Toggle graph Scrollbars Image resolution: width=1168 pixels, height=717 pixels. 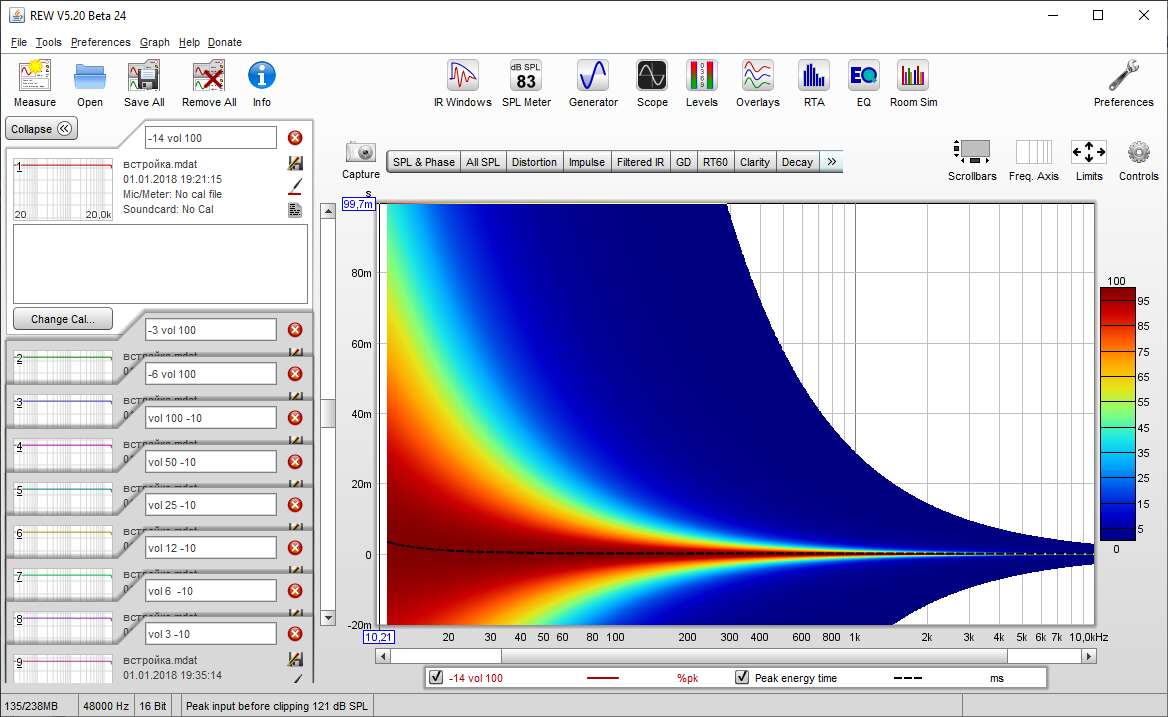point(971,159)
